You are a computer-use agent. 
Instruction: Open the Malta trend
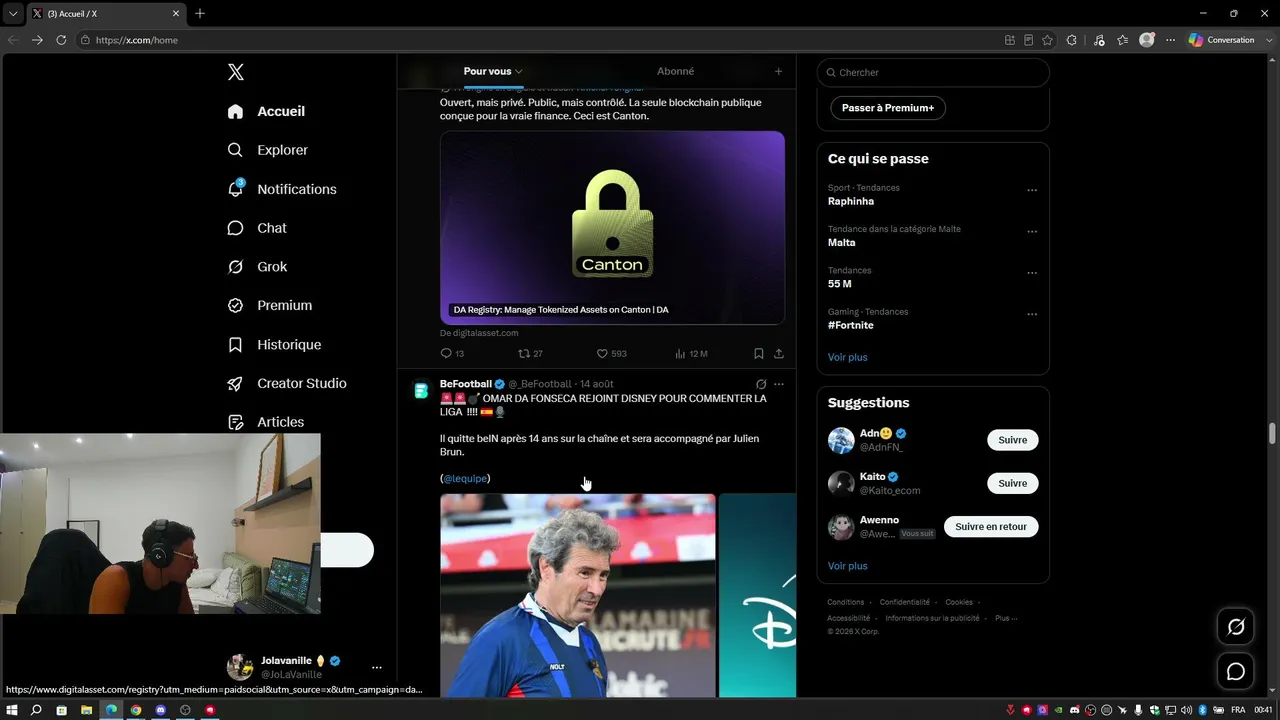point(842,242)
